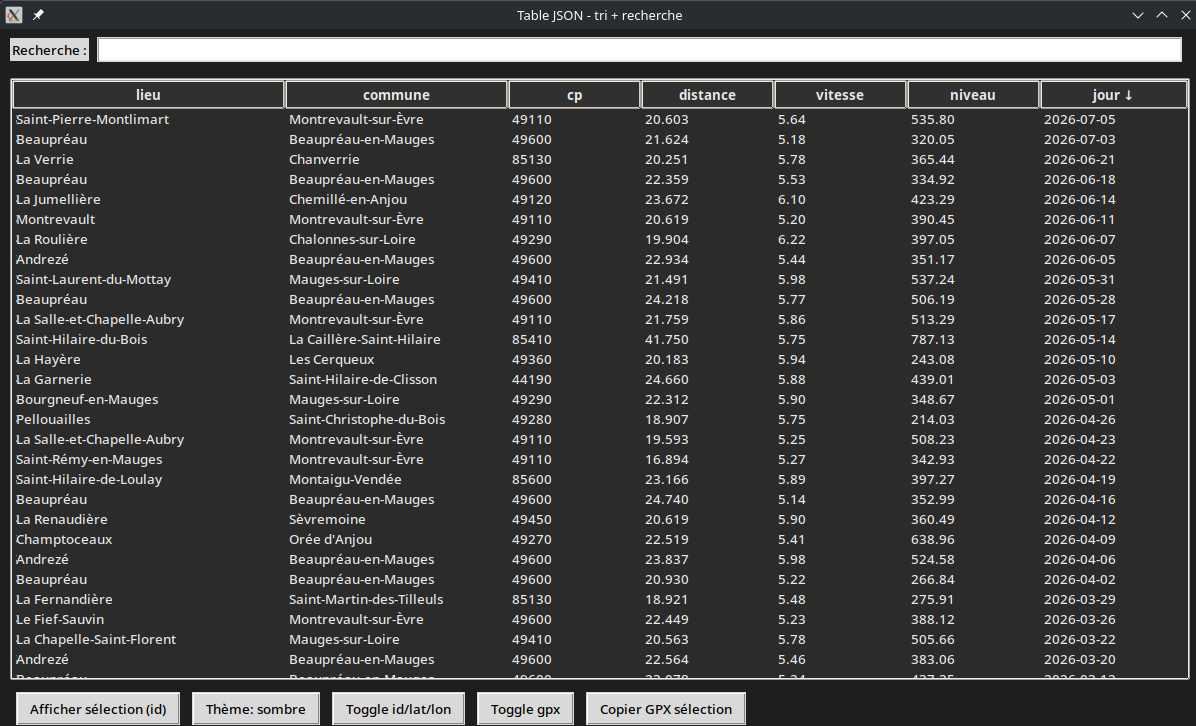Sort table by vitesse column header
Image resolution: width=1196 pixels, height=726 pixels.
click(x=840, y=95)
